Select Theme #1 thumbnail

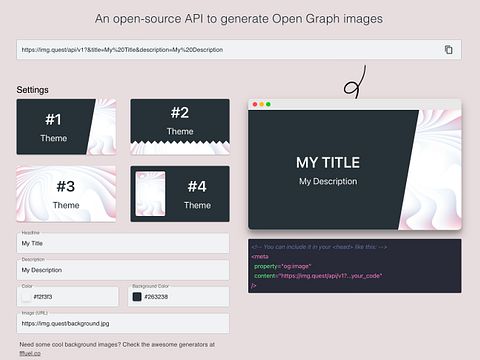(x=66, y=127)
